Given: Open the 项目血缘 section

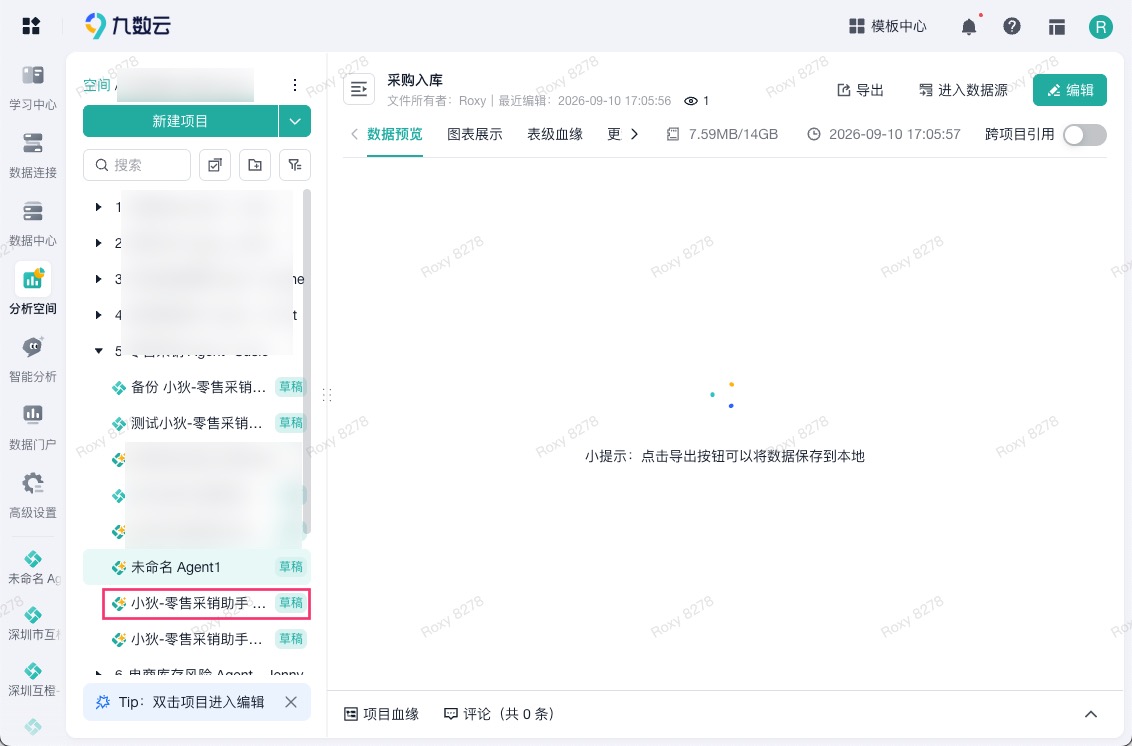Looking at the screenshot, I should coord(381,714).
